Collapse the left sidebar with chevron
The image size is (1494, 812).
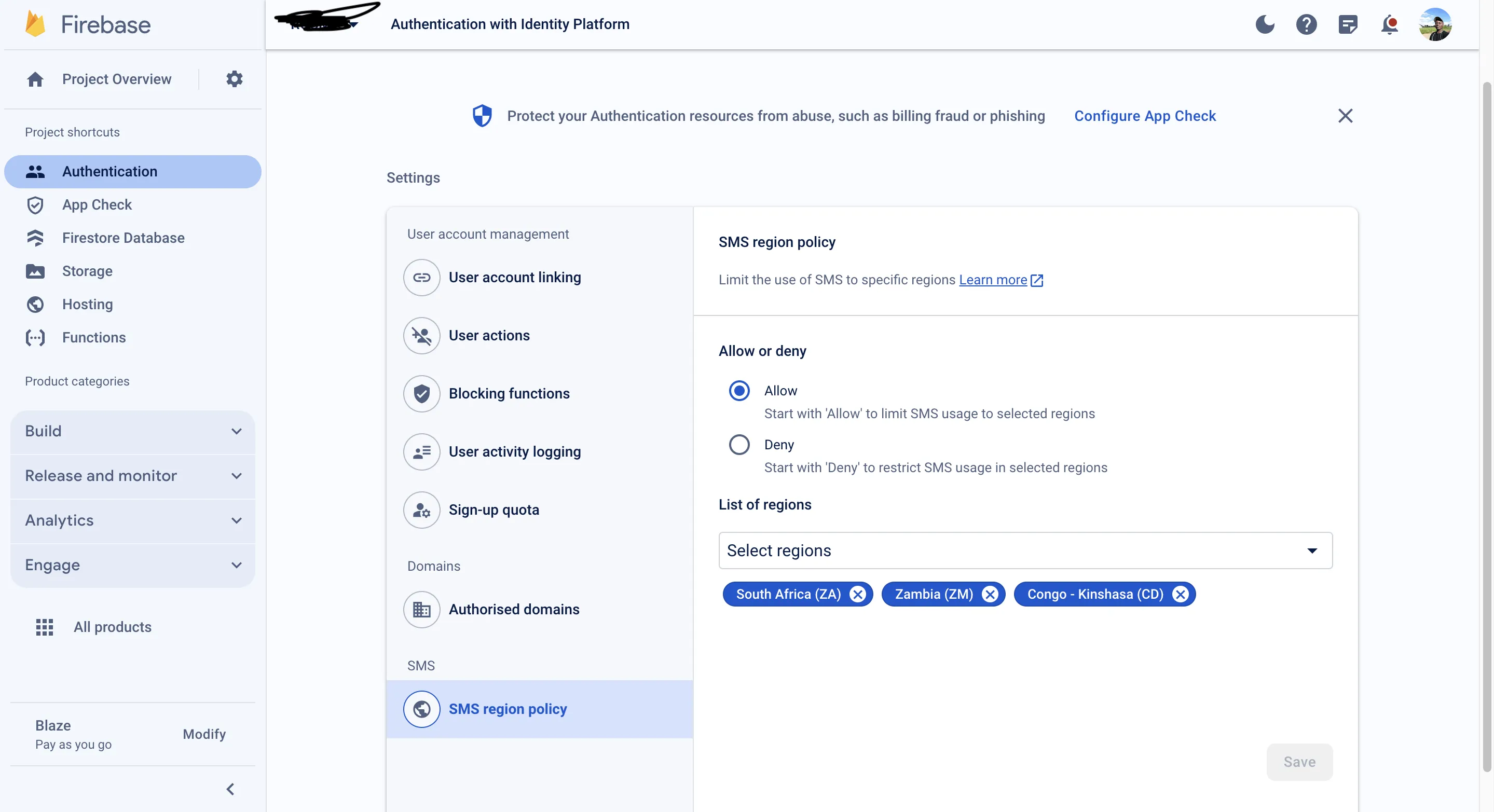click(230, 789)
